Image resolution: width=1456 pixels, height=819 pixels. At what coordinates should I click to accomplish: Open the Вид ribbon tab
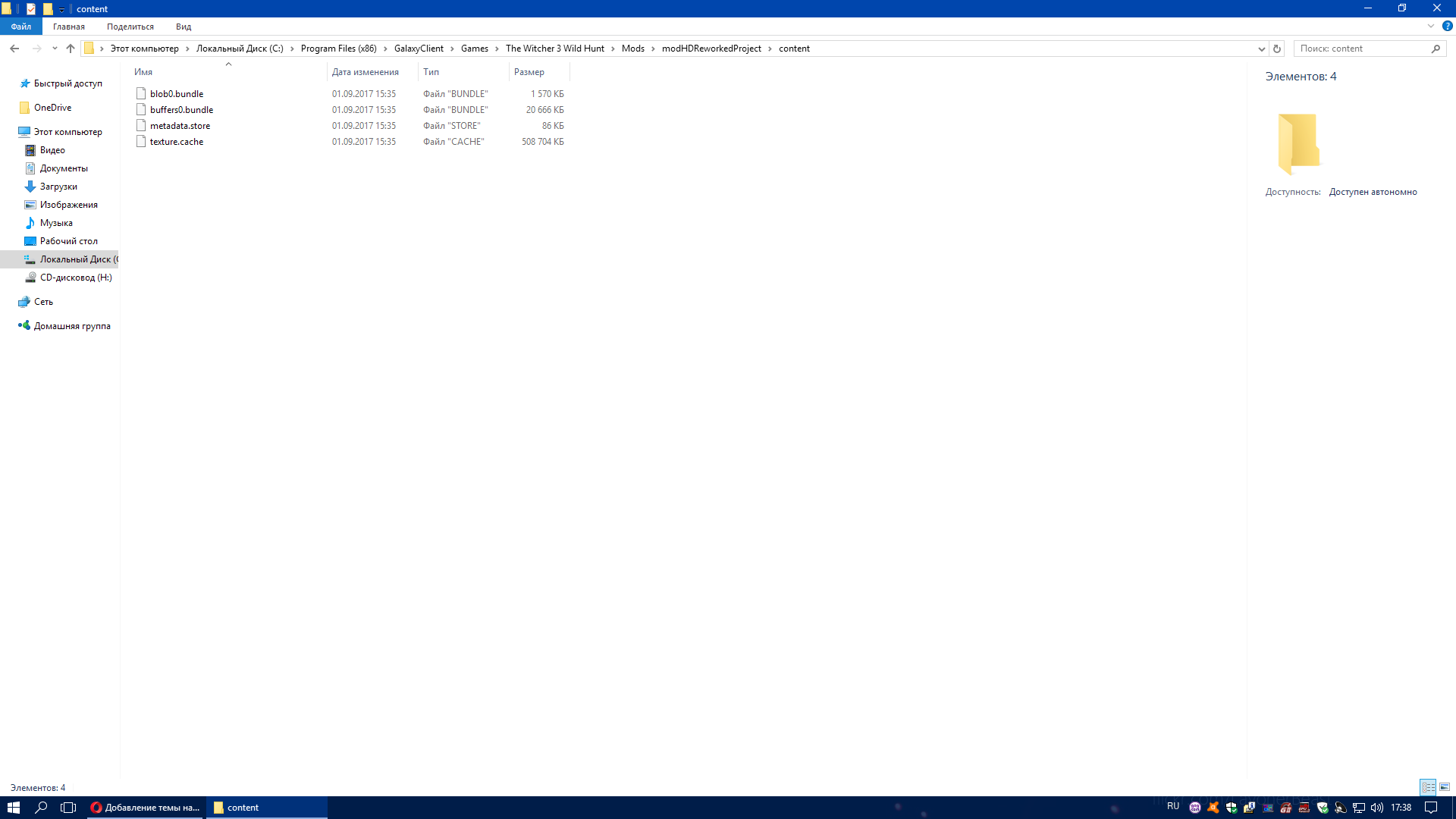[x=183, y=27]
